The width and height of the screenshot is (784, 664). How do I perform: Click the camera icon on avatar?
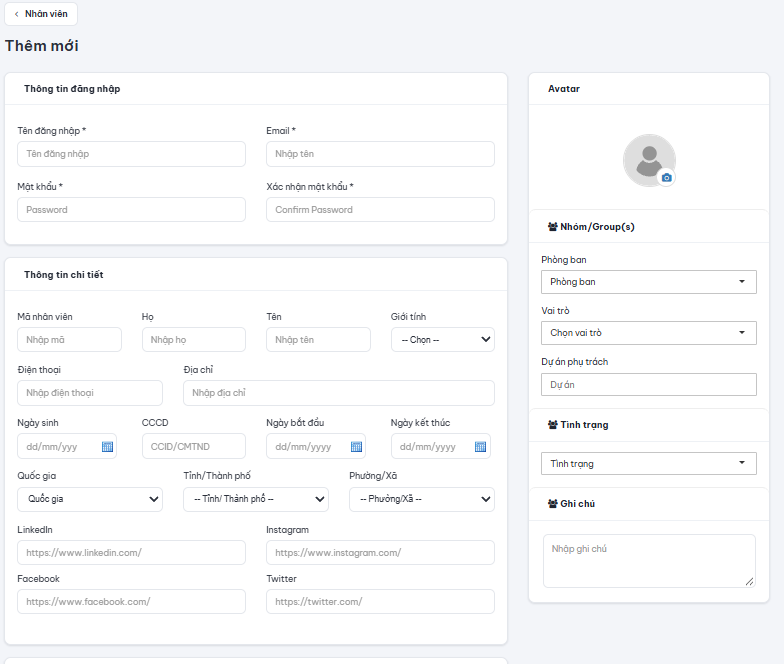666,178
